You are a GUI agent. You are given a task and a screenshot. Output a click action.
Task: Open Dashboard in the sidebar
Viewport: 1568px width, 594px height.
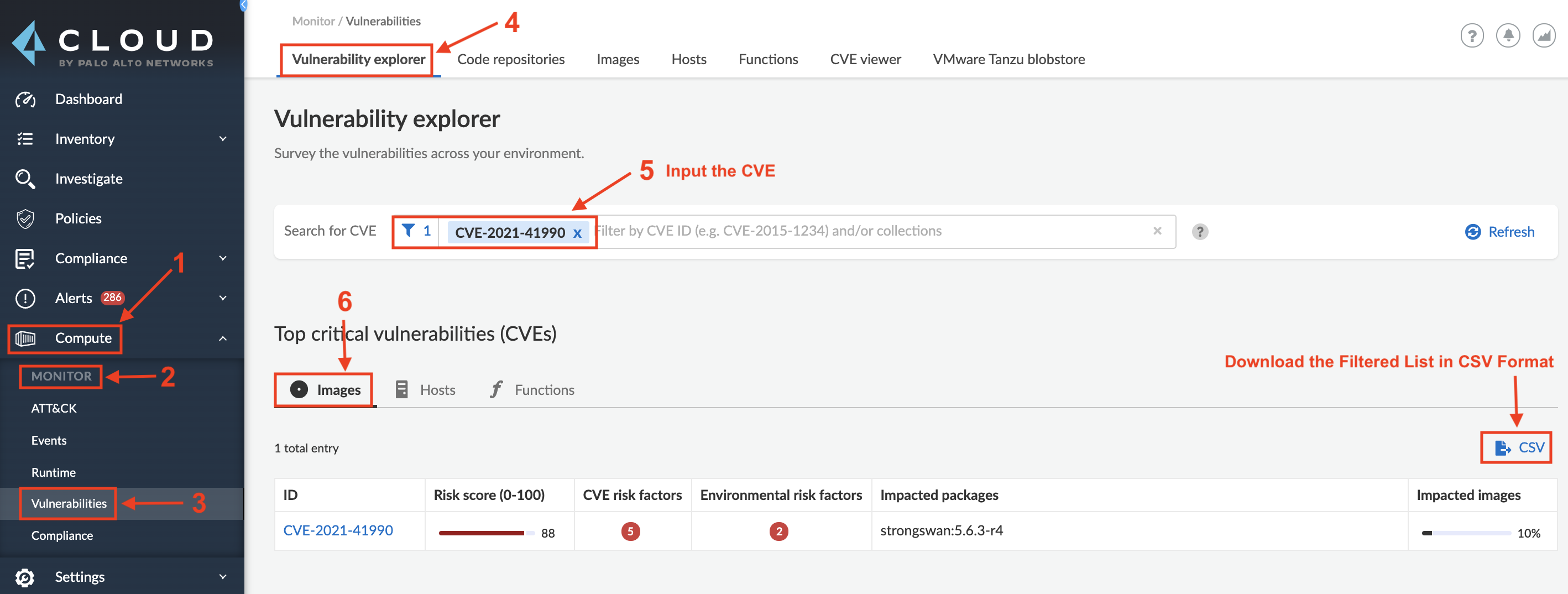(89, 99)
